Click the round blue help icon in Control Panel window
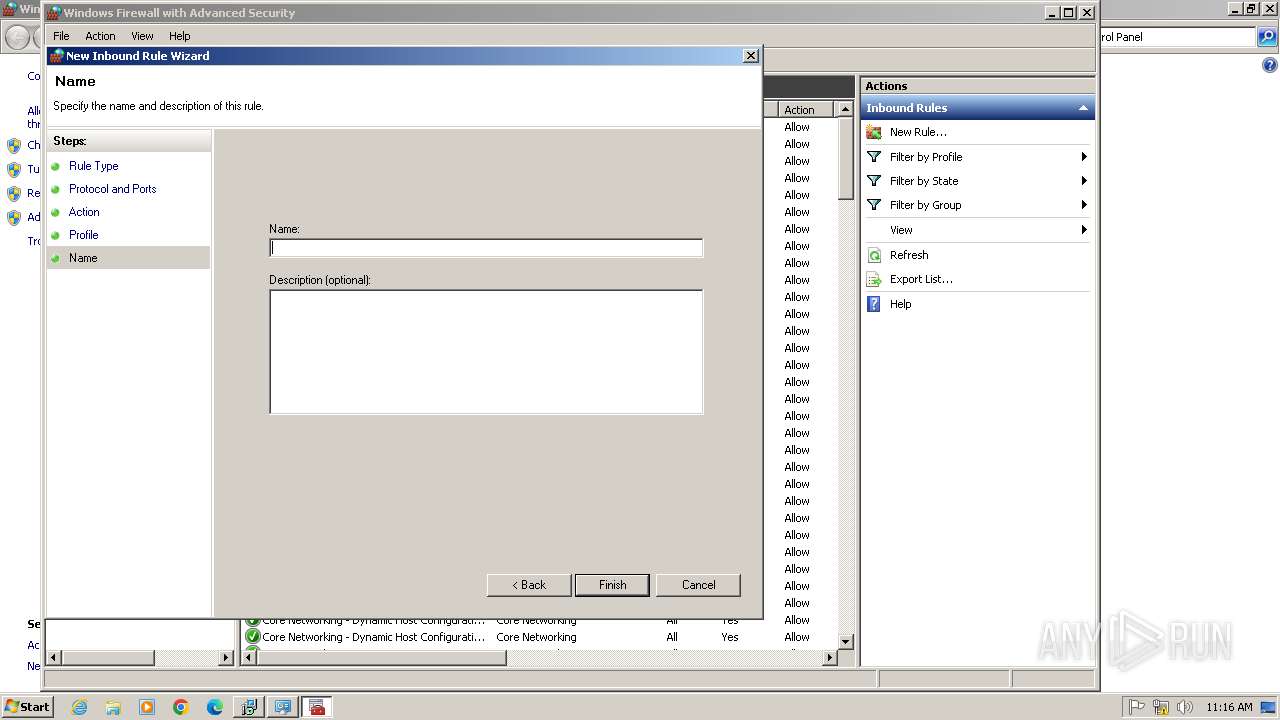Viewport: 1280px width, 720px height. 1270,66
